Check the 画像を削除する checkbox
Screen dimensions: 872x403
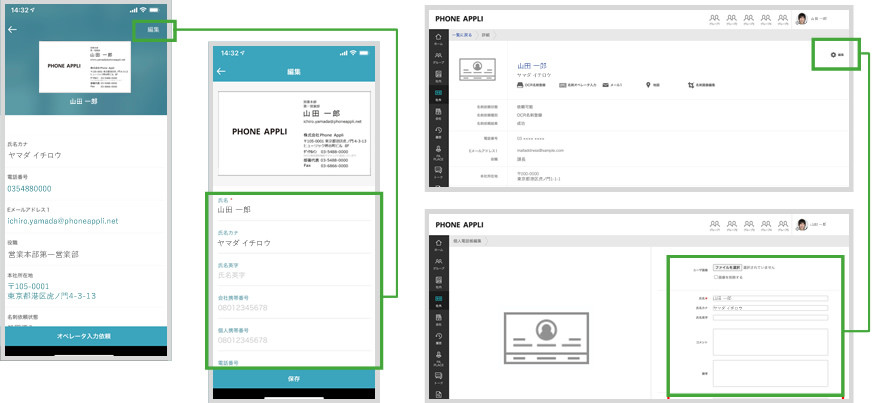[716, 277]
